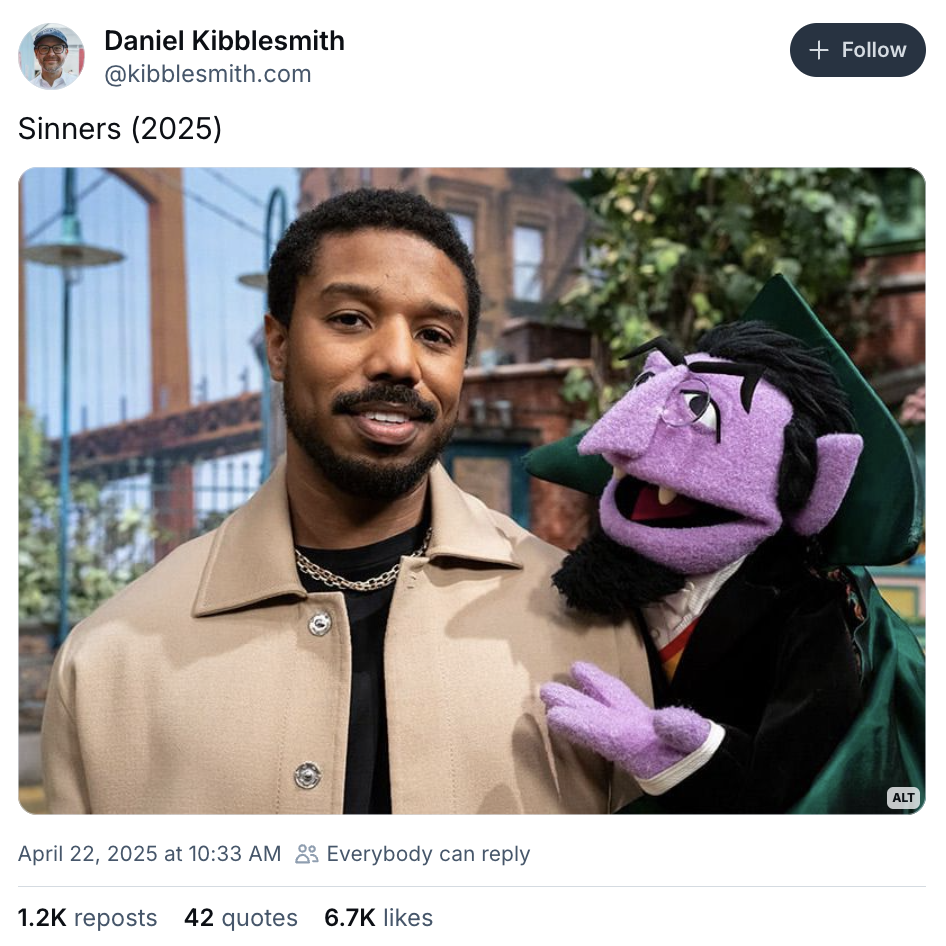Open the ALT text badge on image
This screenshot has height=946, width=946.
[x=903, y=798]
